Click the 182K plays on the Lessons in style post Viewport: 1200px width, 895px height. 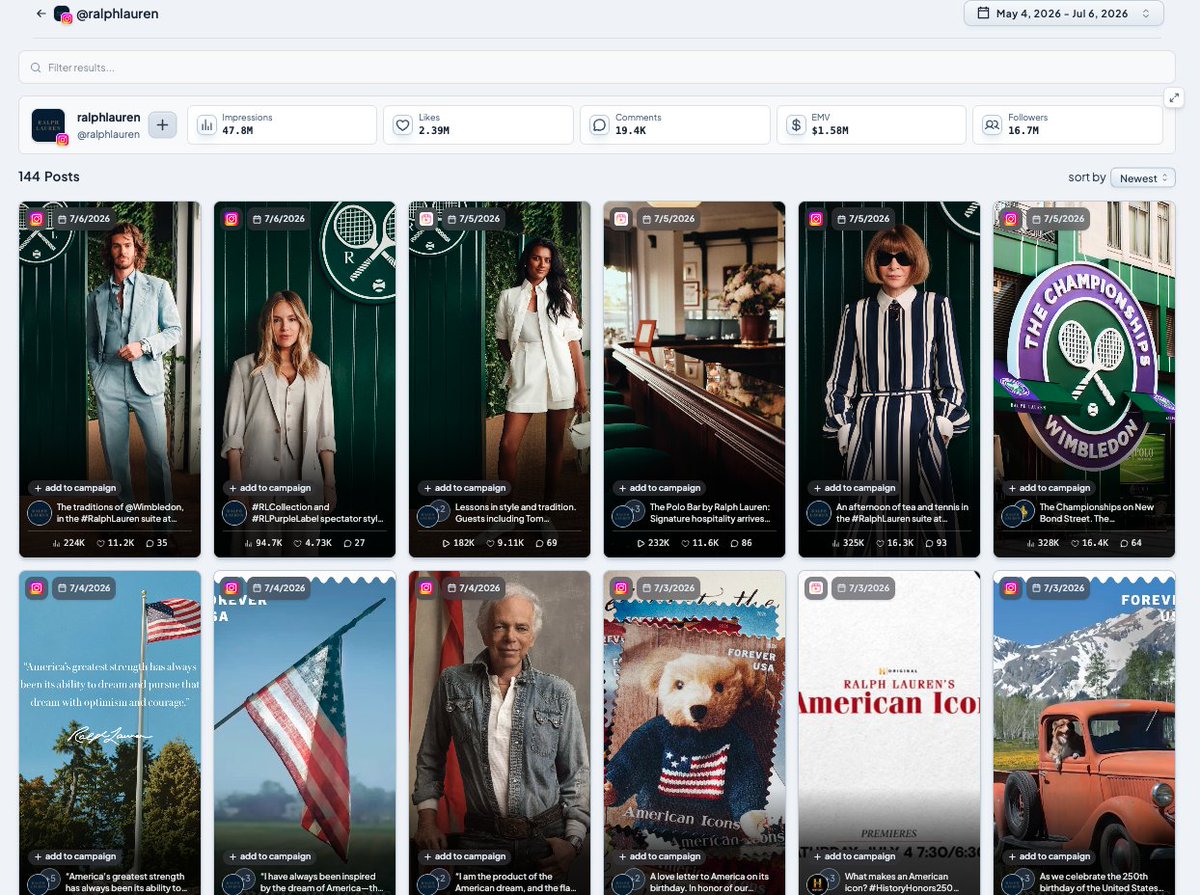(x=458, y=543)
